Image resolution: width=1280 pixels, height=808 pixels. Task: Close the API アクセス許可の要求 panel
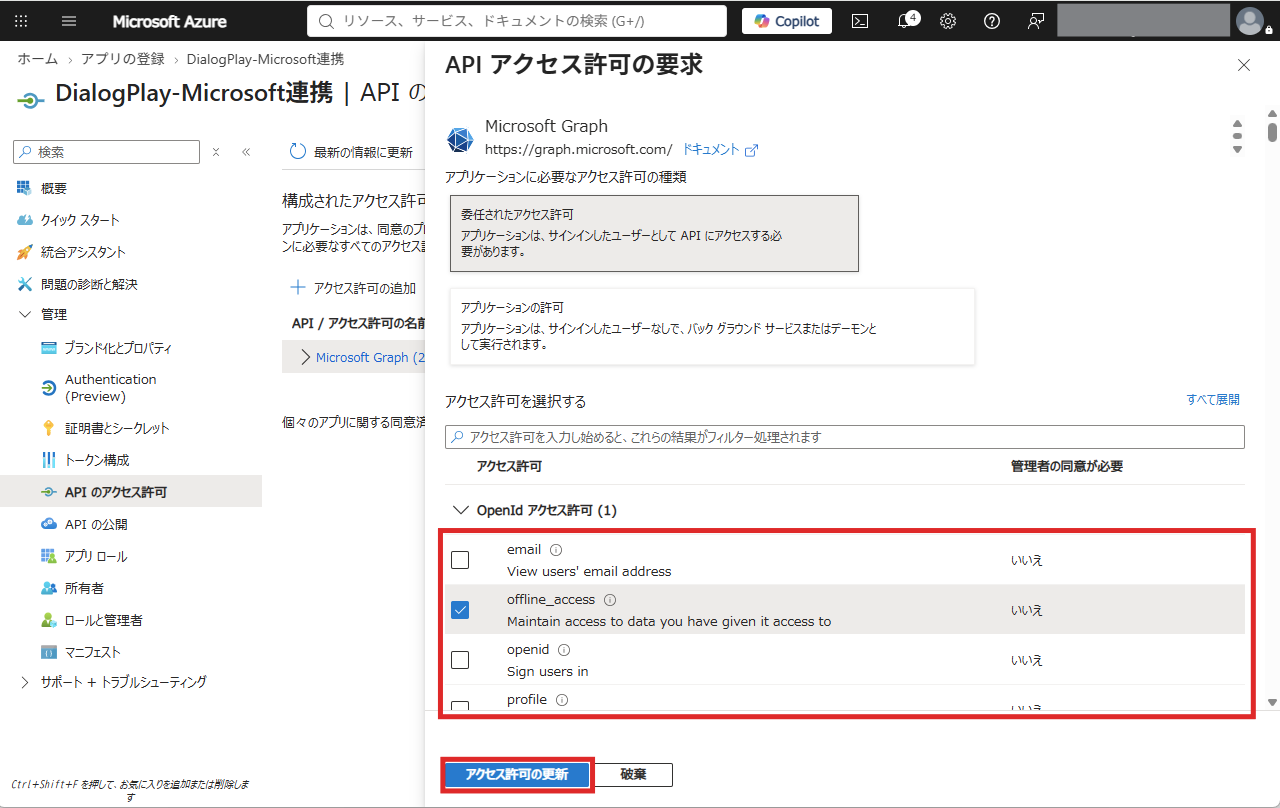1244,65
